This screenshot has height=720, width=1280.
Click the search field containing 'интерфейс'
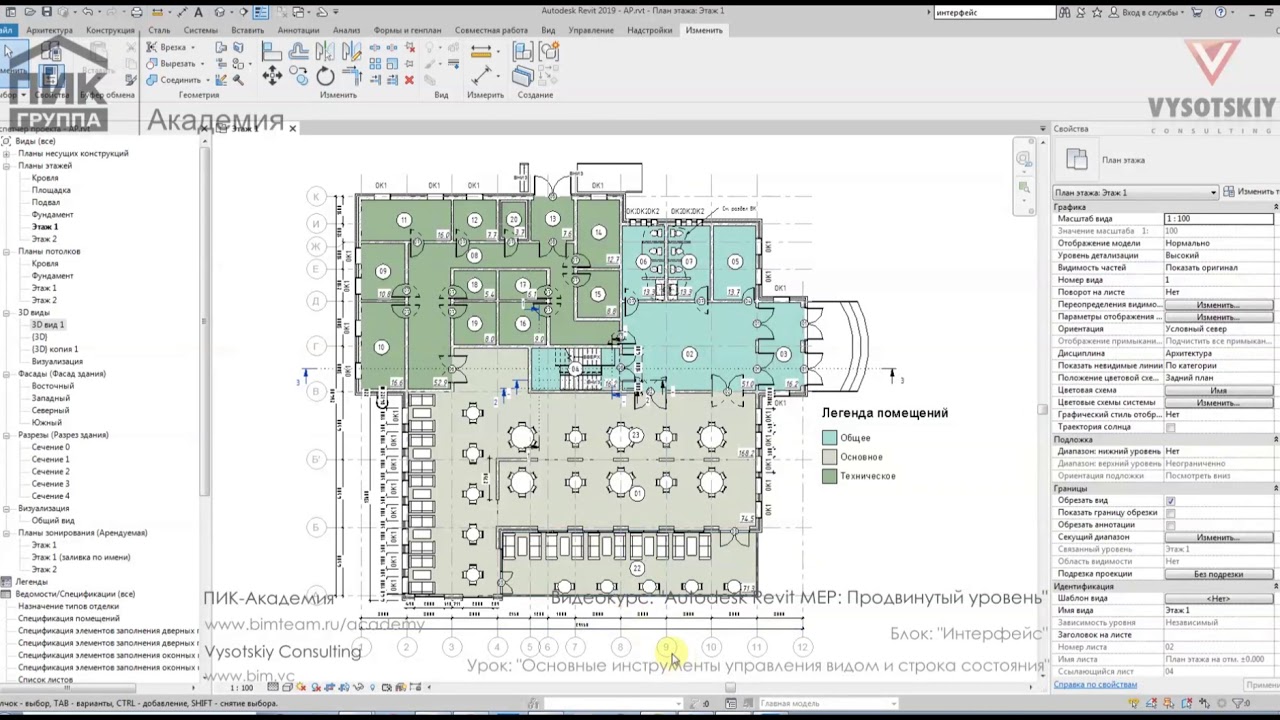point(994,12)
